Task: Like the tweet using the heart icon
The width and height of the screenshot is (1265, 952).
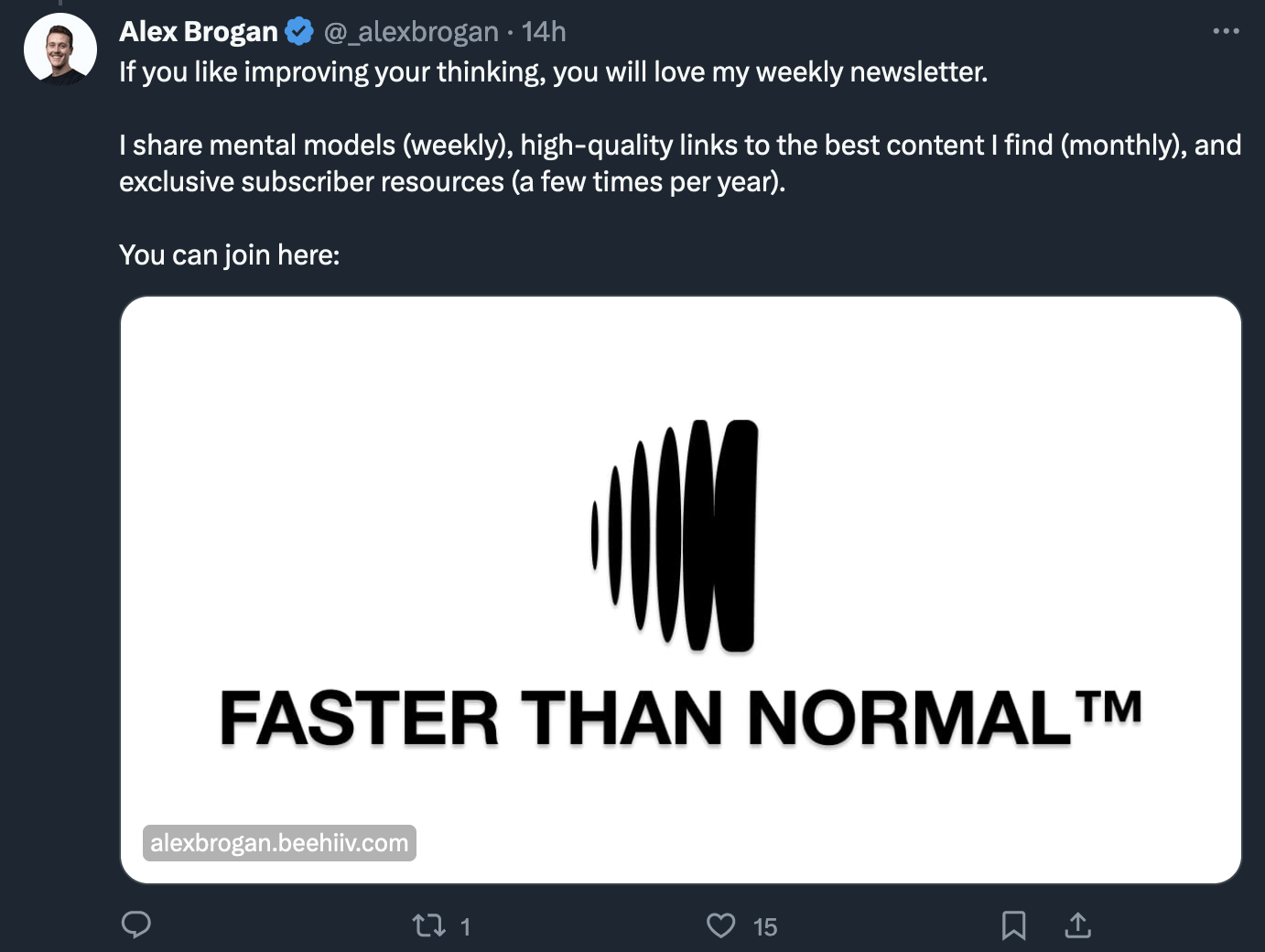Action: click(x=721, y=925)
